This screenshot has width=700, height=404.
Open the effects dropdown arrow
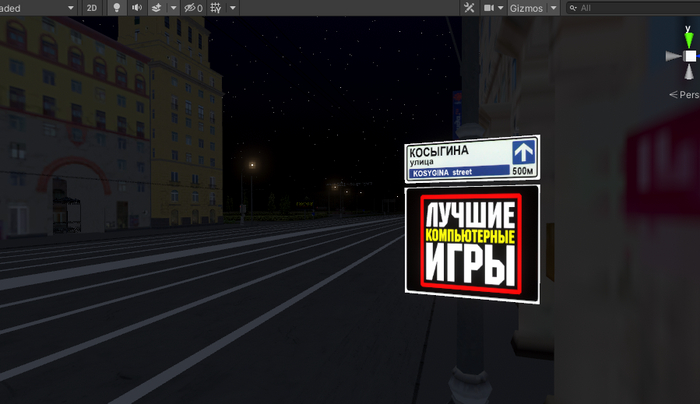click(173, 8)
